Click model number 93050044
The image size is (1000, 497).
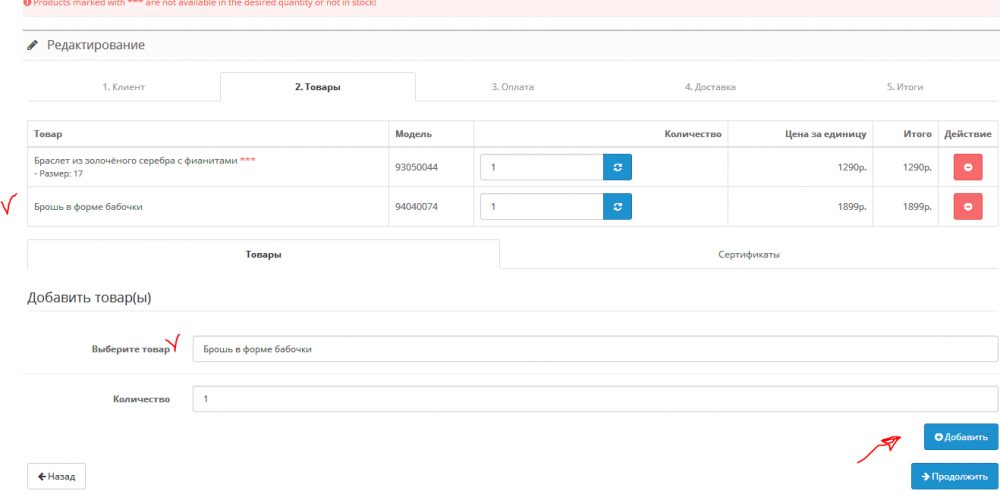416,167
